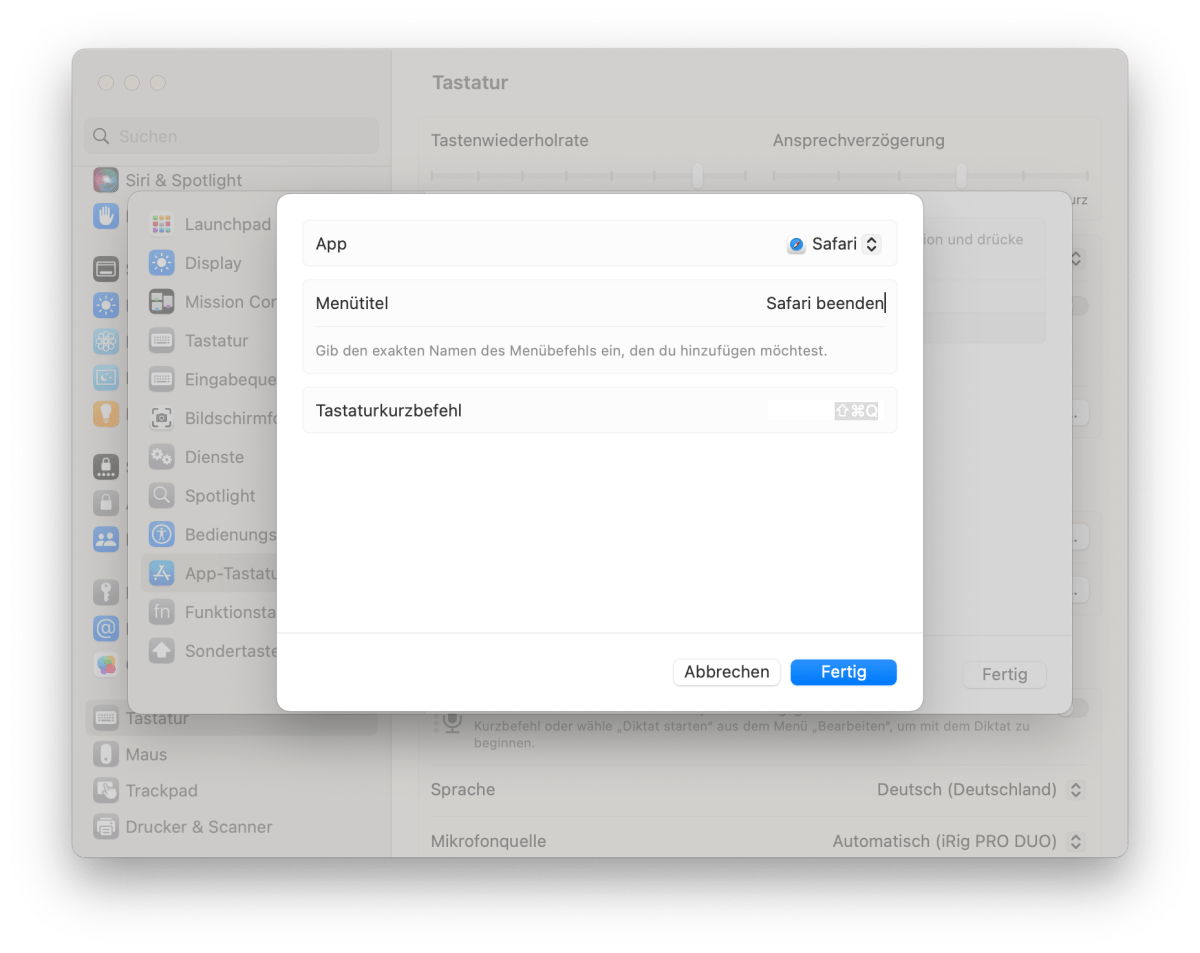Open the Mikrofonquelle dropdown
Viewport: 1200px width, 953px height.
click(958, 842)
